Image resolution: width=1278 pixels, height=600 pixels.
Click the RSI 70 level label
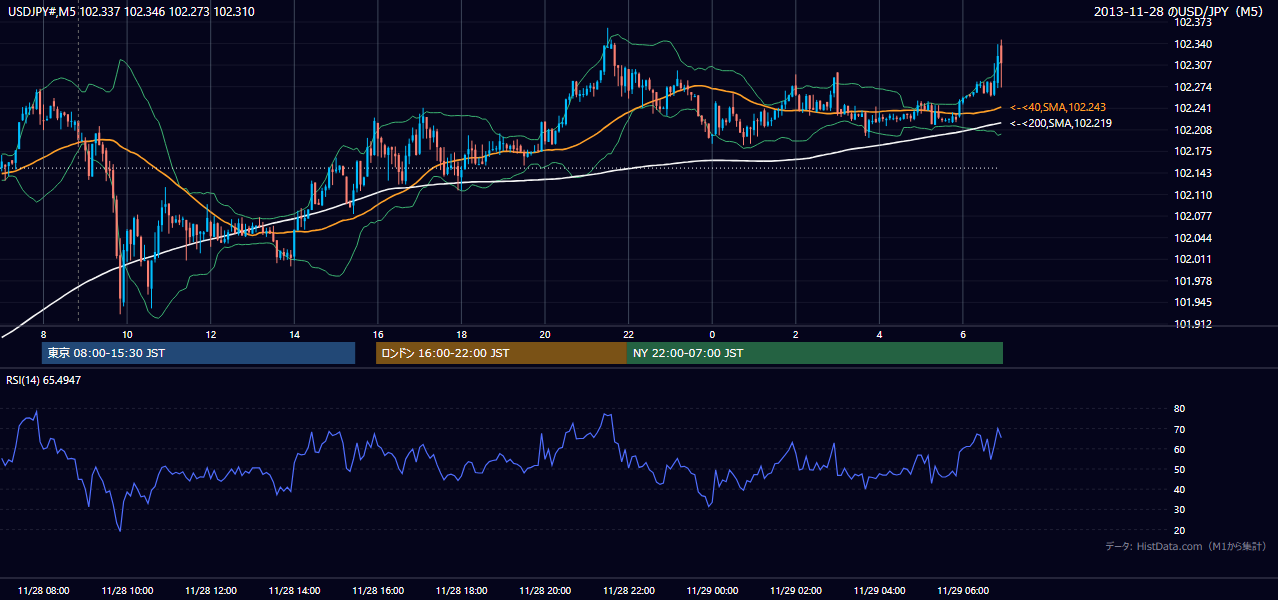tap(1179, 429)
